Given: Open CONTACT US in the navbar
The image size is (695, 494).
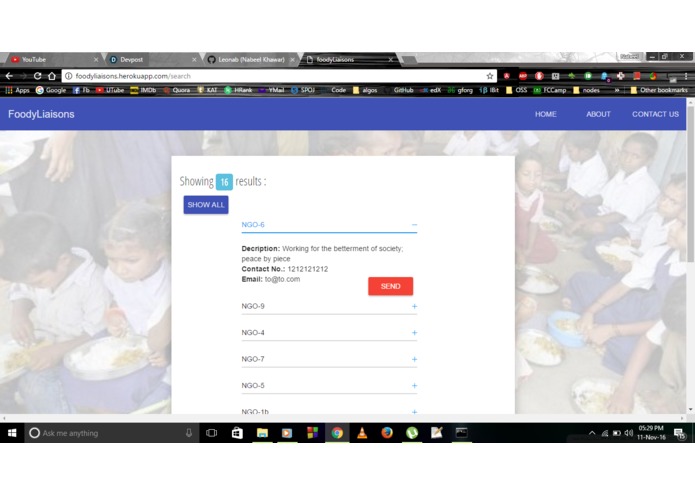Looking at the screenshot, I should coord(655,114).
